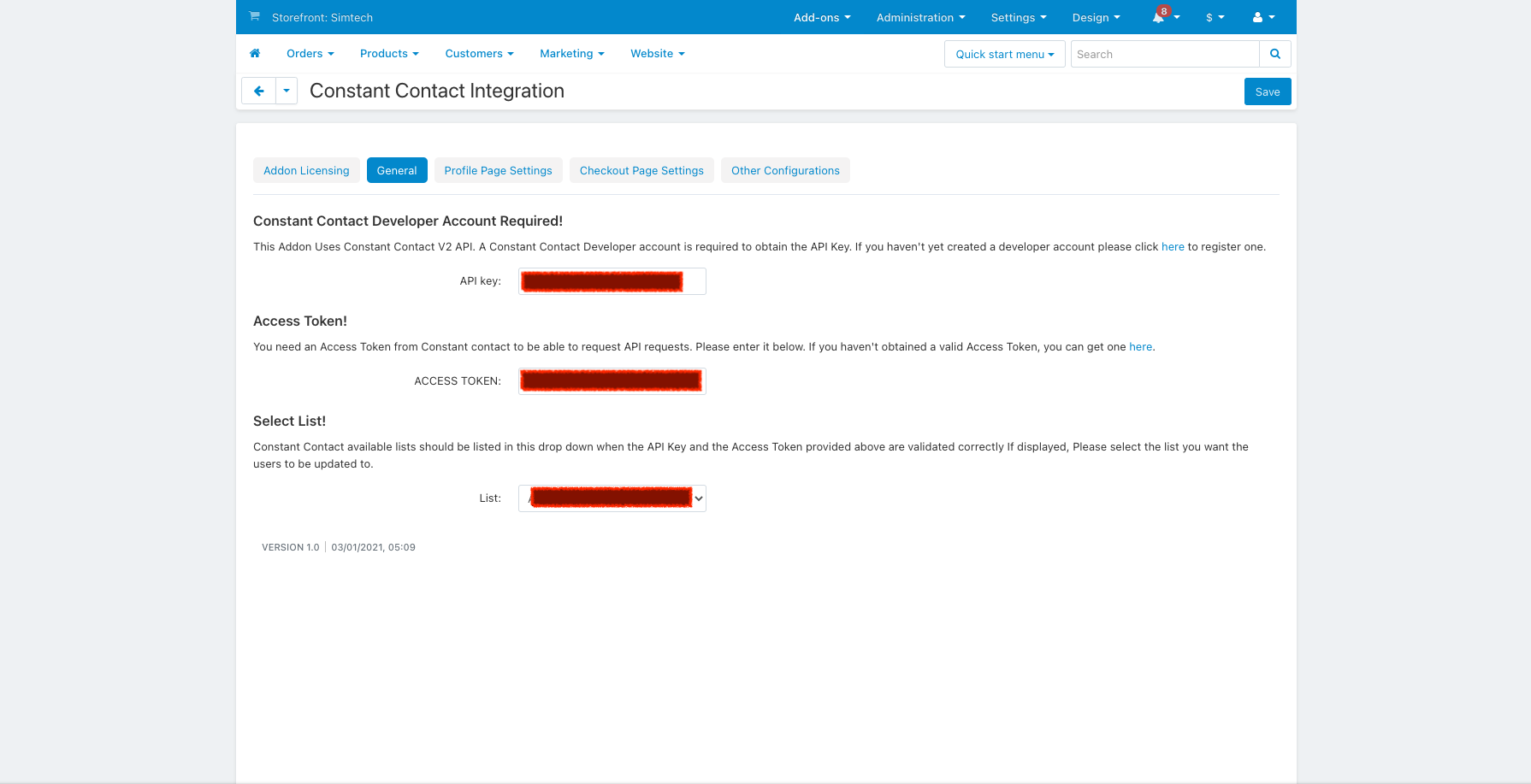
Task: Click 'here' link to get Access Token
Action: pyautogui.click(x=1140, y=347)
